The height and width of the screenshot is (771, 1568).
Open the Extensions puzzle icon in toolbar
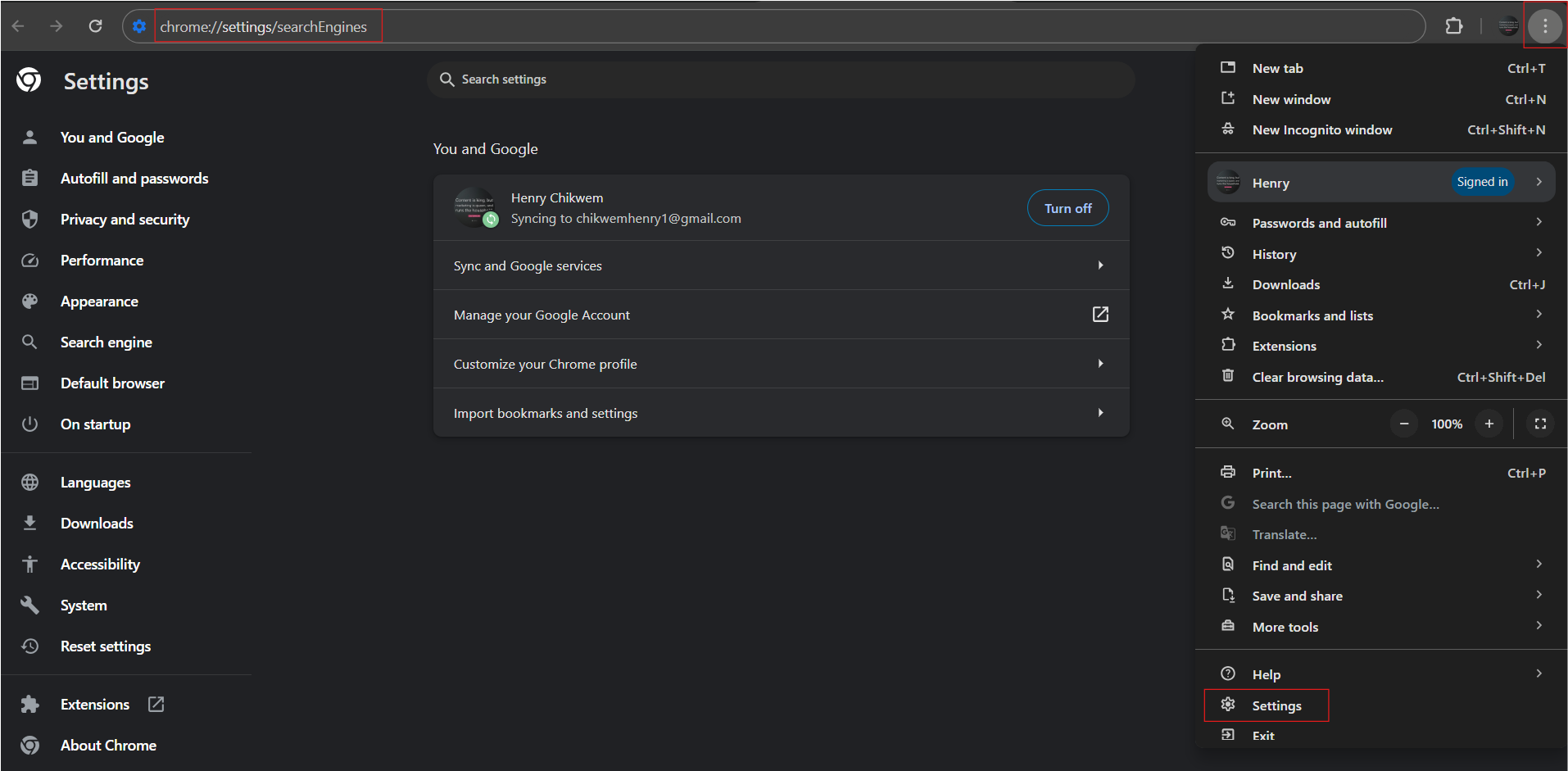1454,26
